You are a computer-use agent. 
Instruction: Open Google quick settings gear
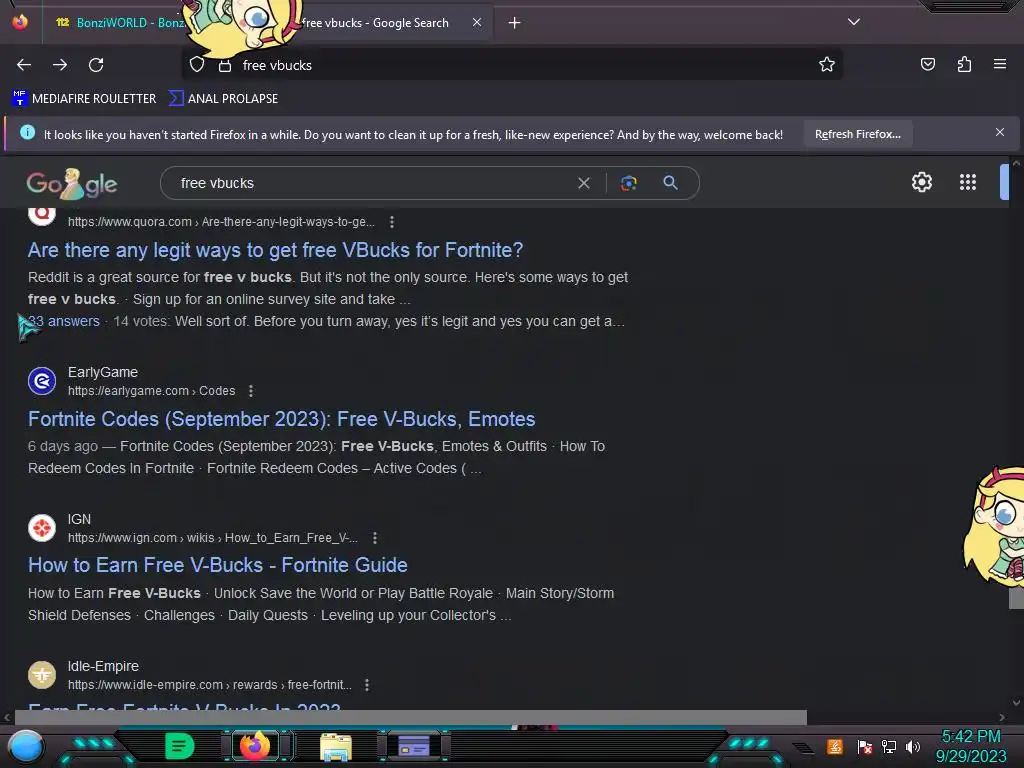click(x=921, y=182)
